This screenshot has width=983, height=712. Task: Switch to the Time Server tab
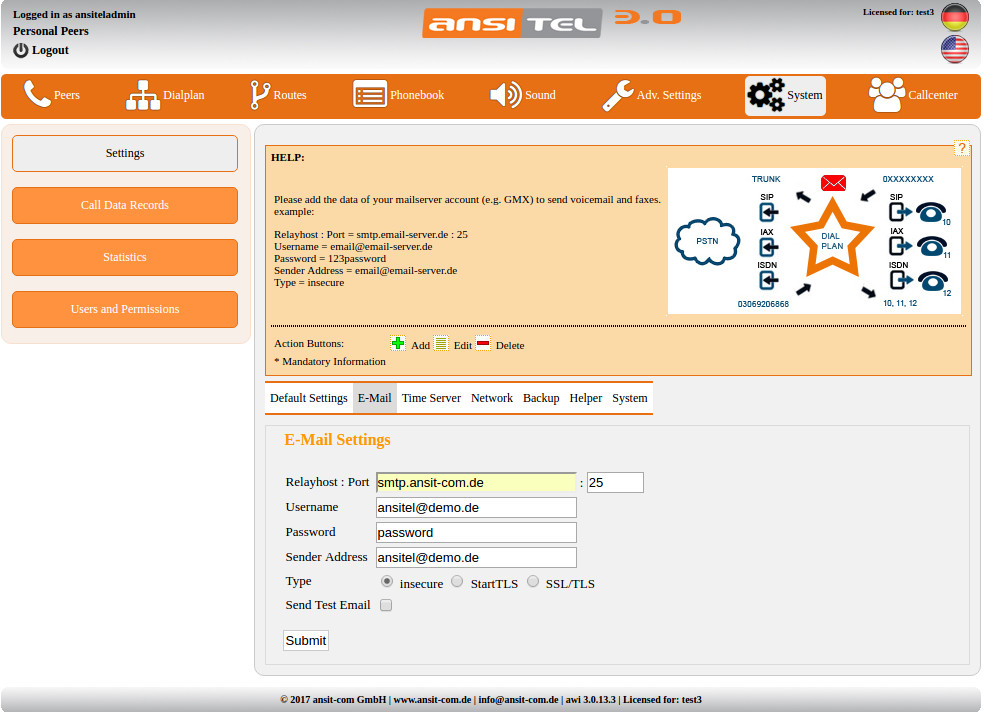point(431,397)
